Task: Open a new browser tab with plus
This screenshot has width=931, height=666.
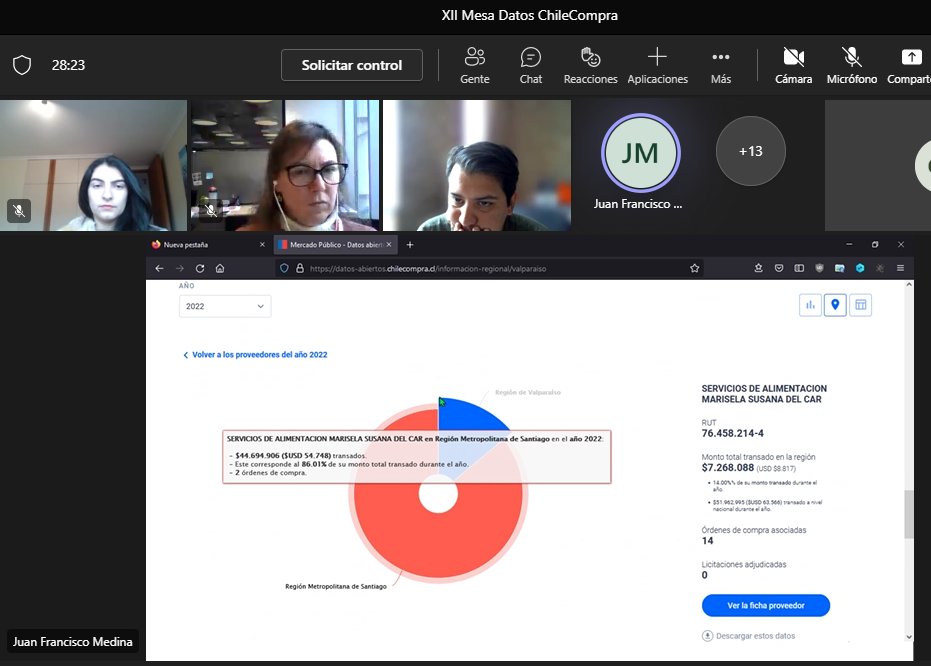Action: (410, 245)
